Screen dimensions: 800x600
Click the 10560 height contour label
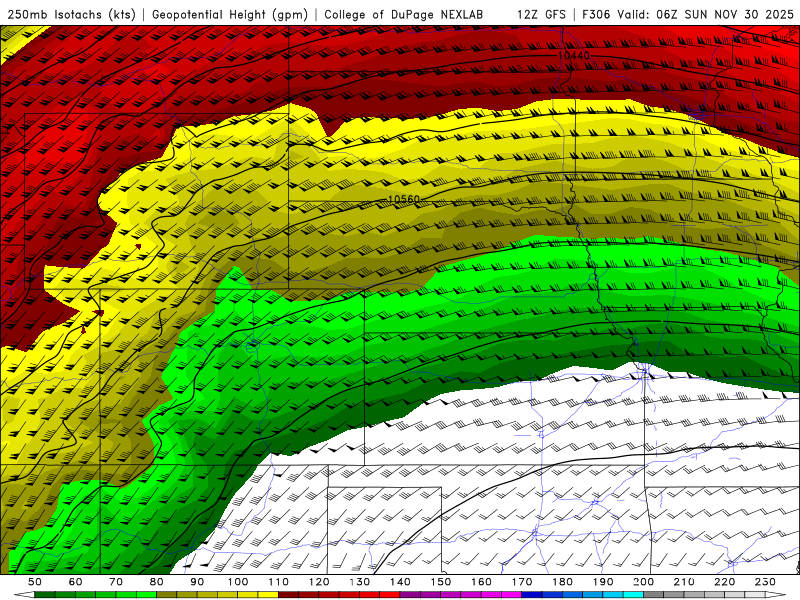[404, 199]
